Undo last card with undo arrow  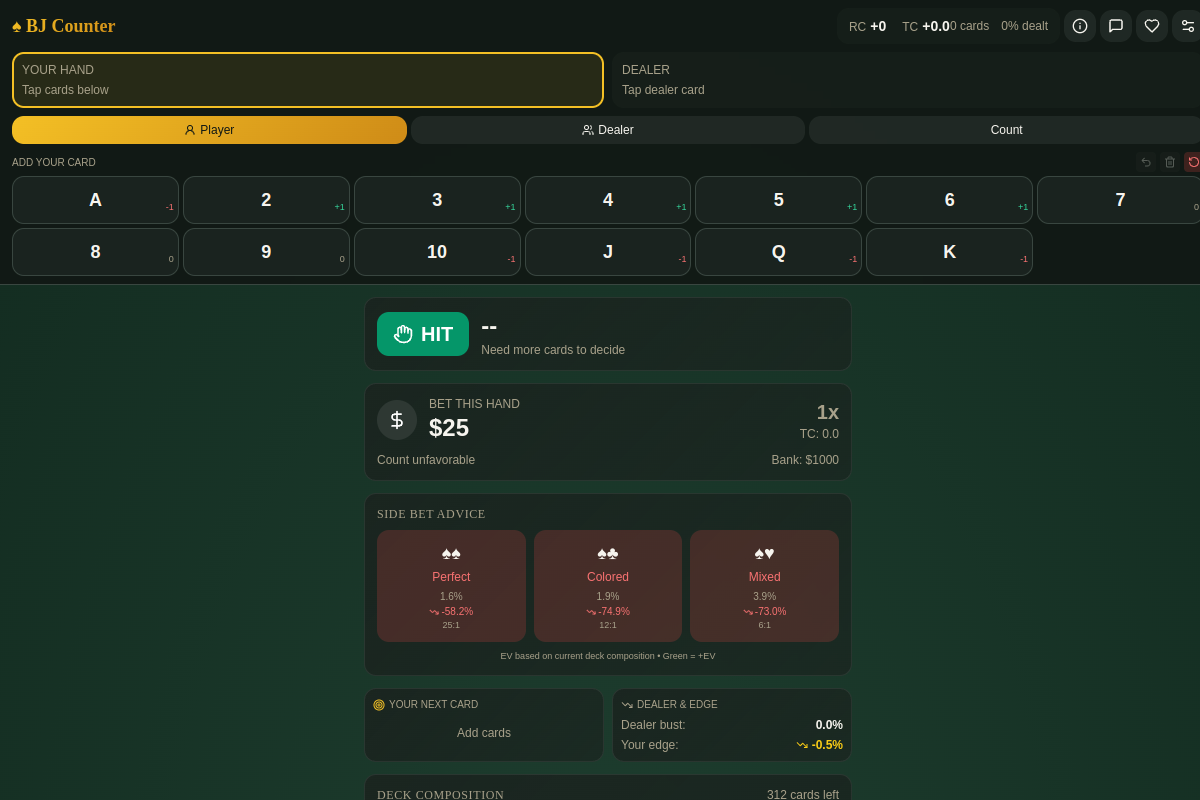[x=1146, y=162]
